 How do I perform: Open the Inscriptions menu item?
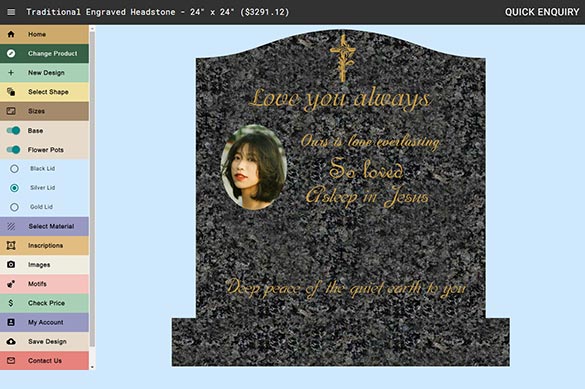tap(44, 245)
